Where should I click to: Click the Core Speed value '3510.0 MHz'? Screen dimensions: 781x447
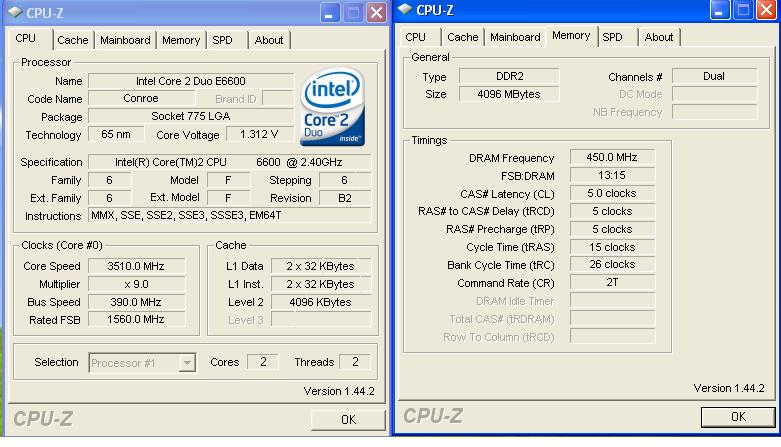(136, 266)
